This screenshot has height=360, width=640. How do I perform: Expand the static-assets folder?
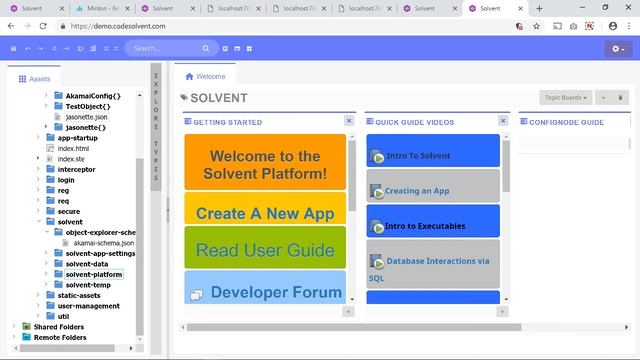38,295
